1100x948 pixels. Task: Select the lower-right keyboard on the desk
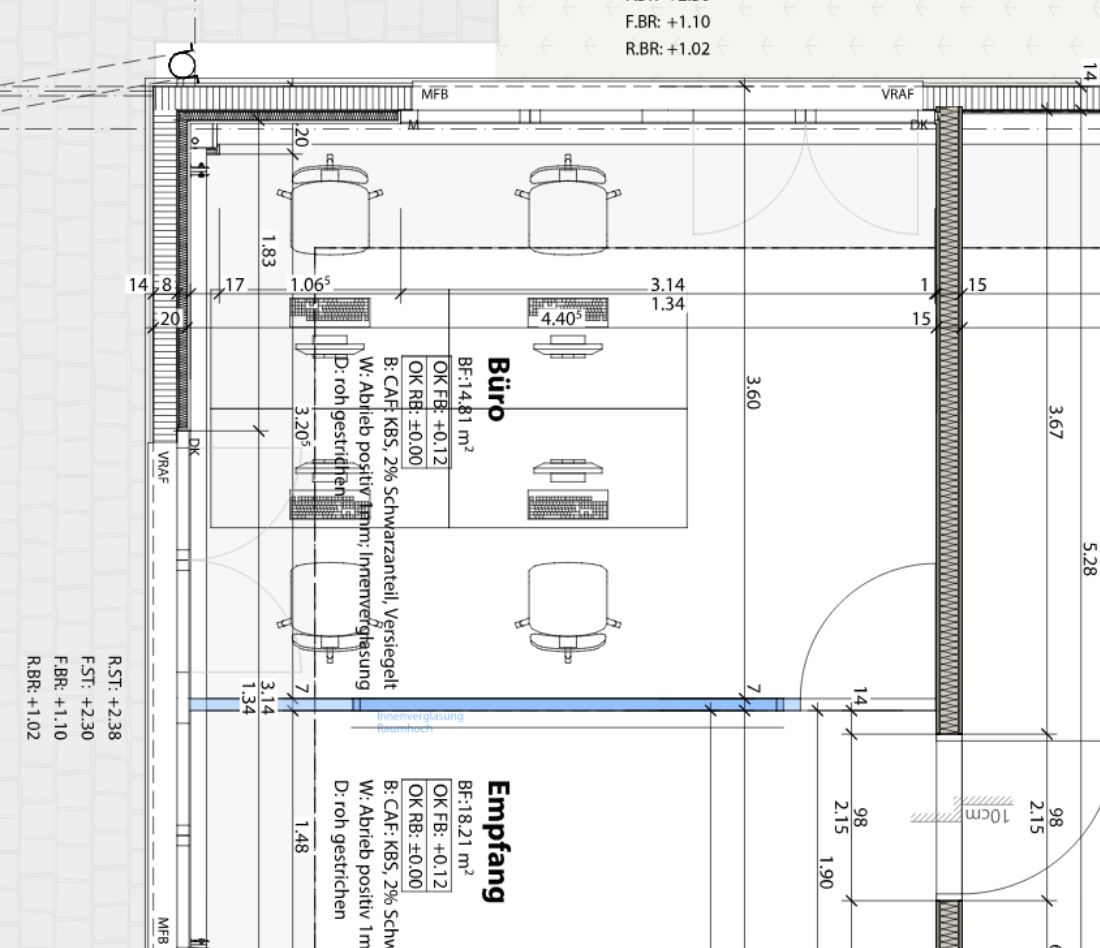coord(568,506)
